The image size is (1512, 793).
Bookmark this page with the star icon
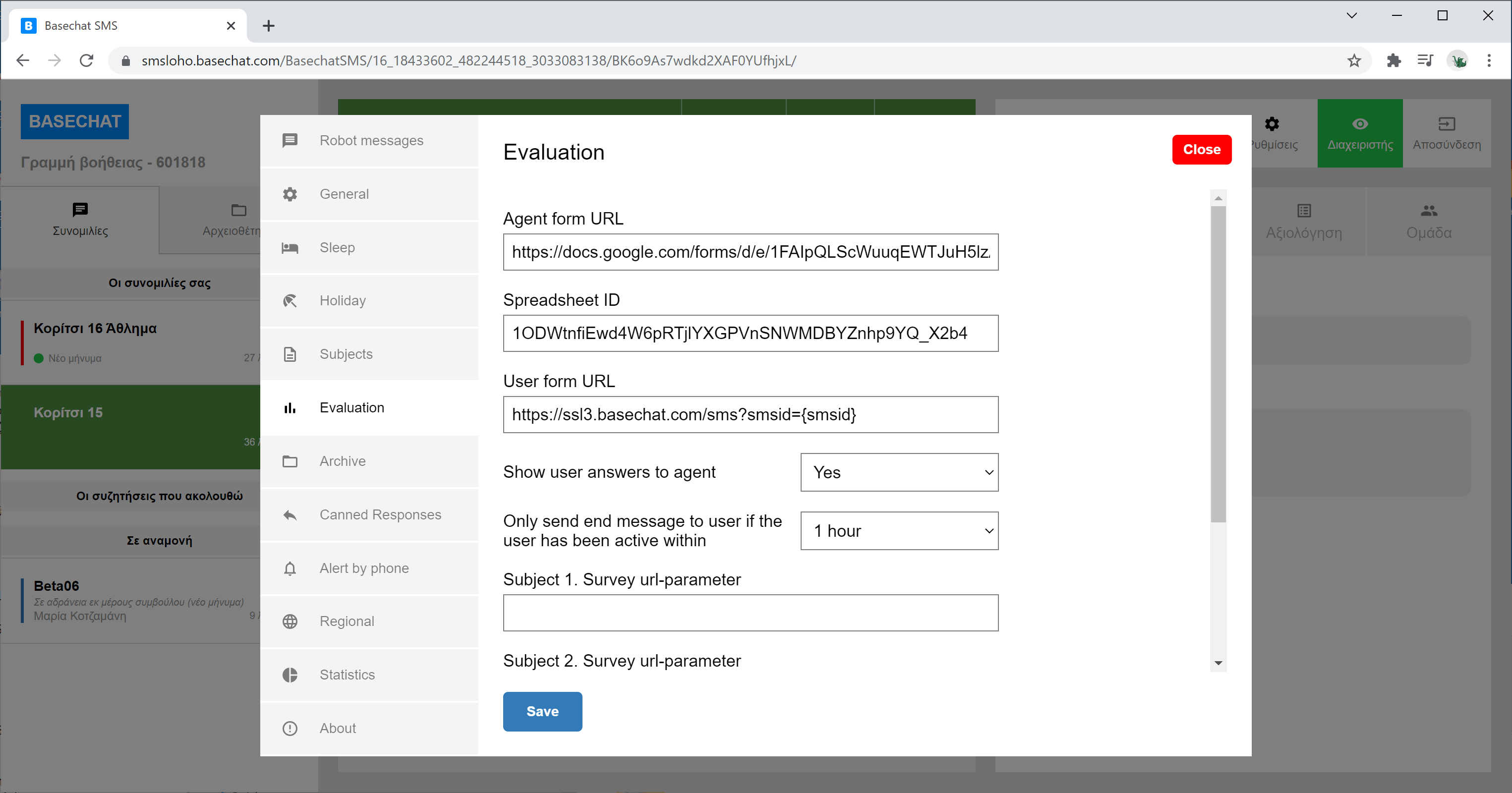point(1354,60)
